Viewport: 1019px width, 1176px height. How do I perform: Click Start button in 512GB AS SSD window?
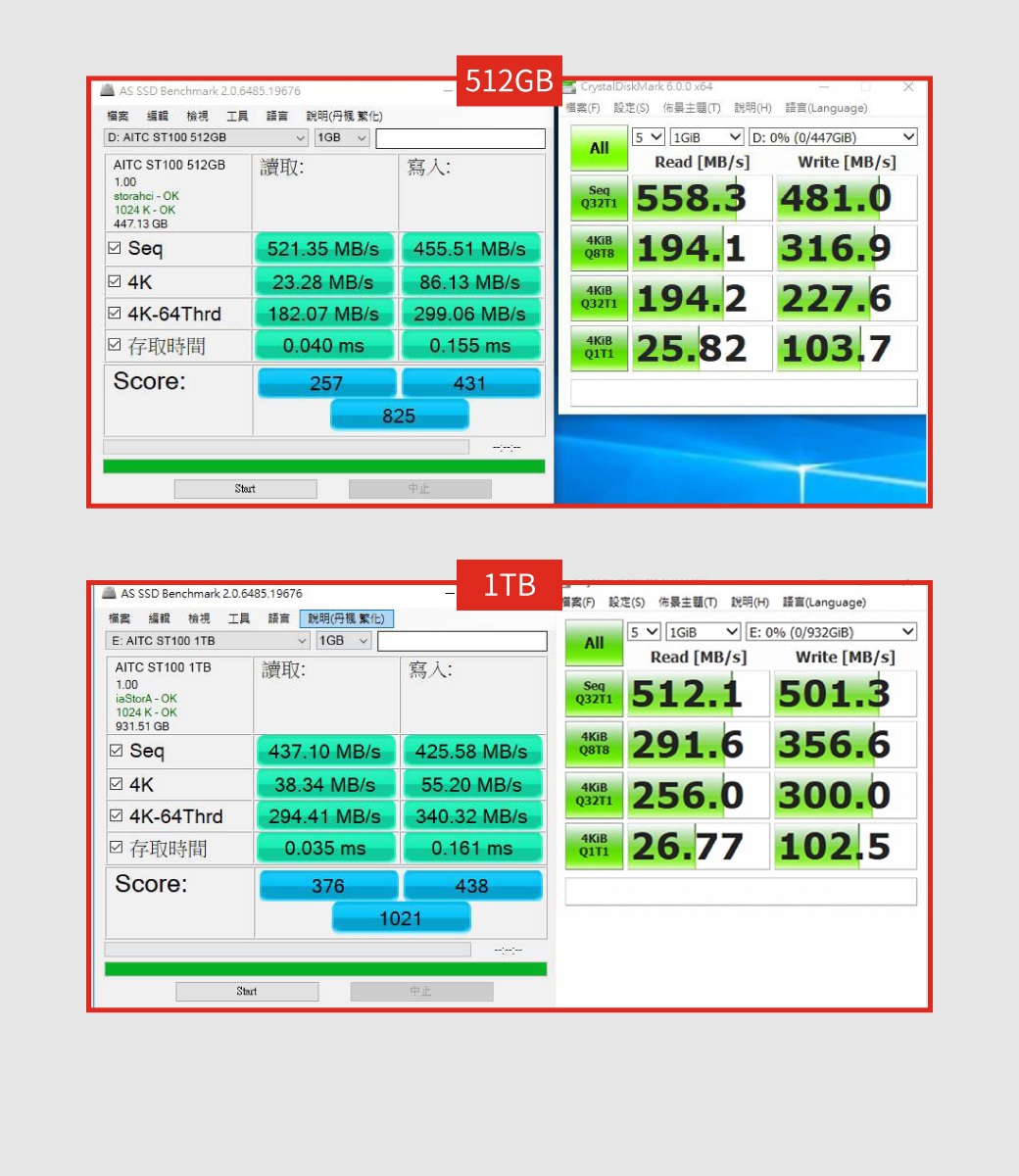point(245,488)
